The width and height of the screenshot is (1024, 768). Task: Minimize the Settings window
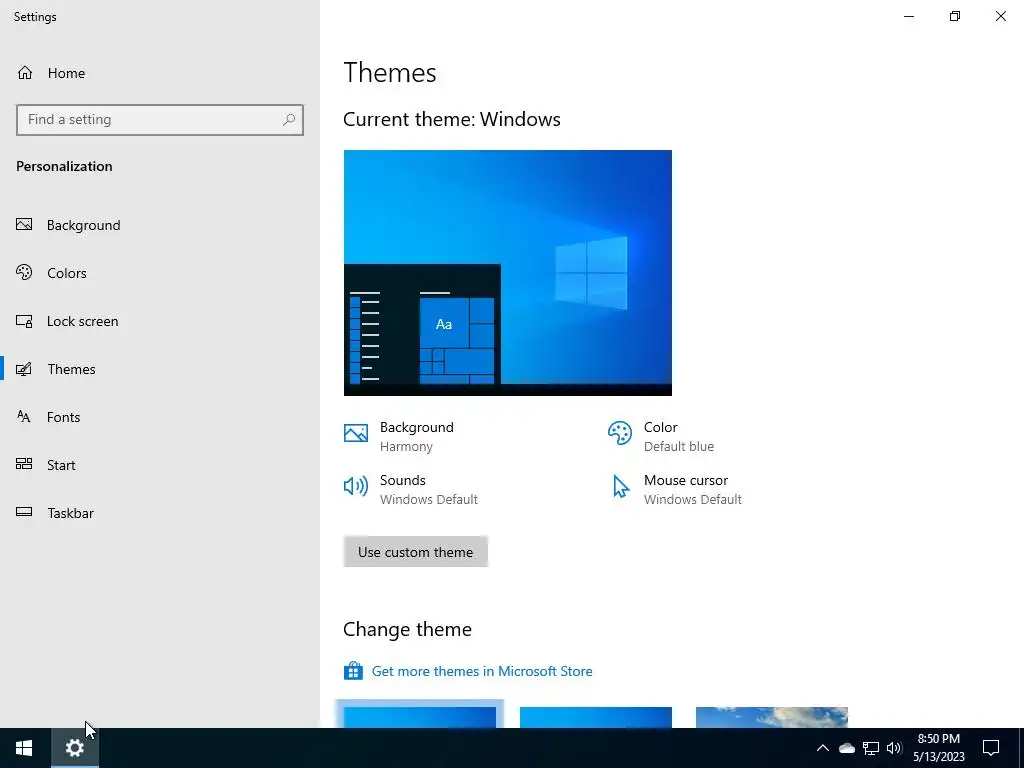click(x=909, y=16)
